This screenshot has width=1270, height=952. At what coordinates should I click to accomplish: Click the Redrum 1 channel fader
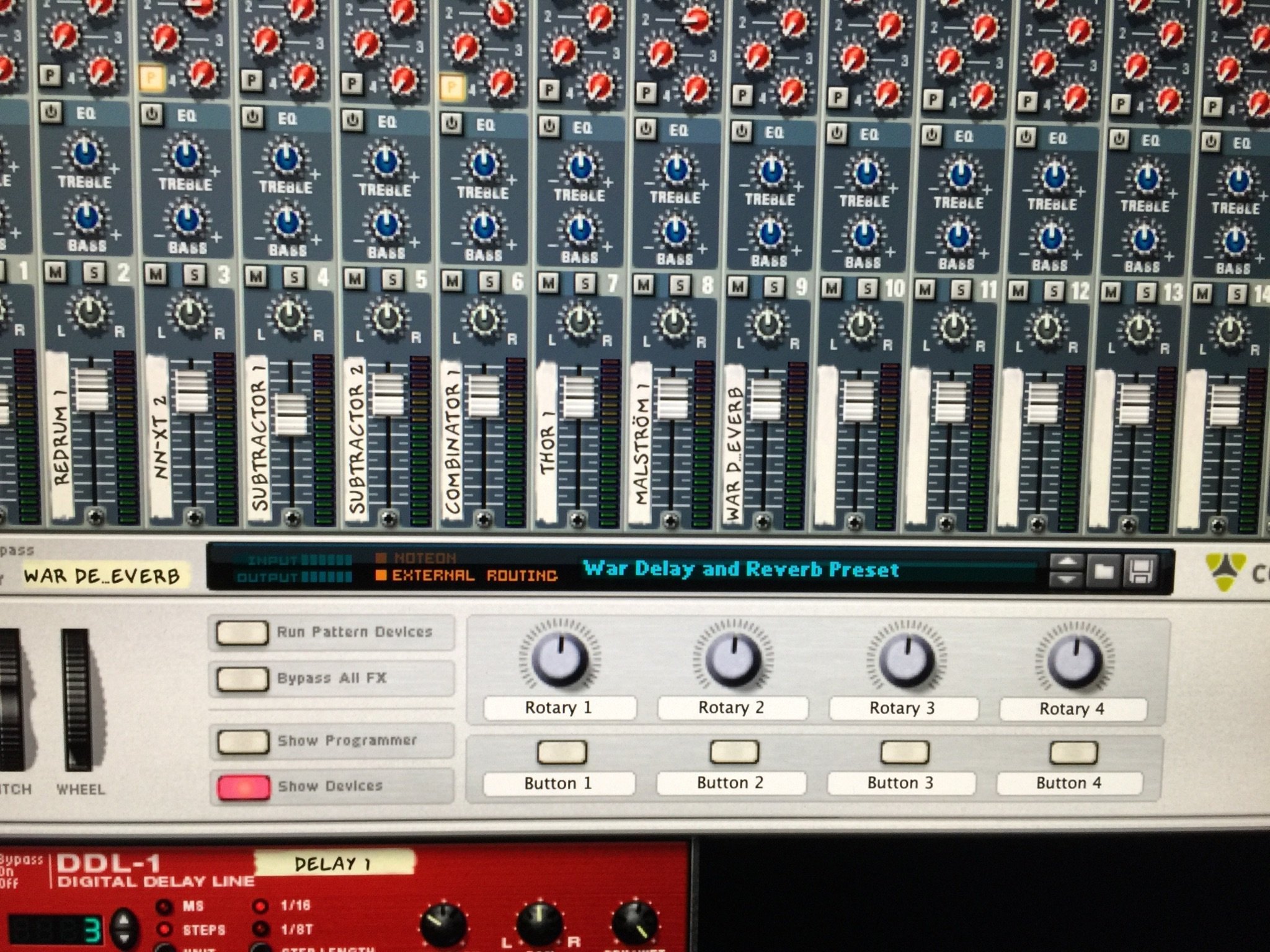(x=91, y=389)
